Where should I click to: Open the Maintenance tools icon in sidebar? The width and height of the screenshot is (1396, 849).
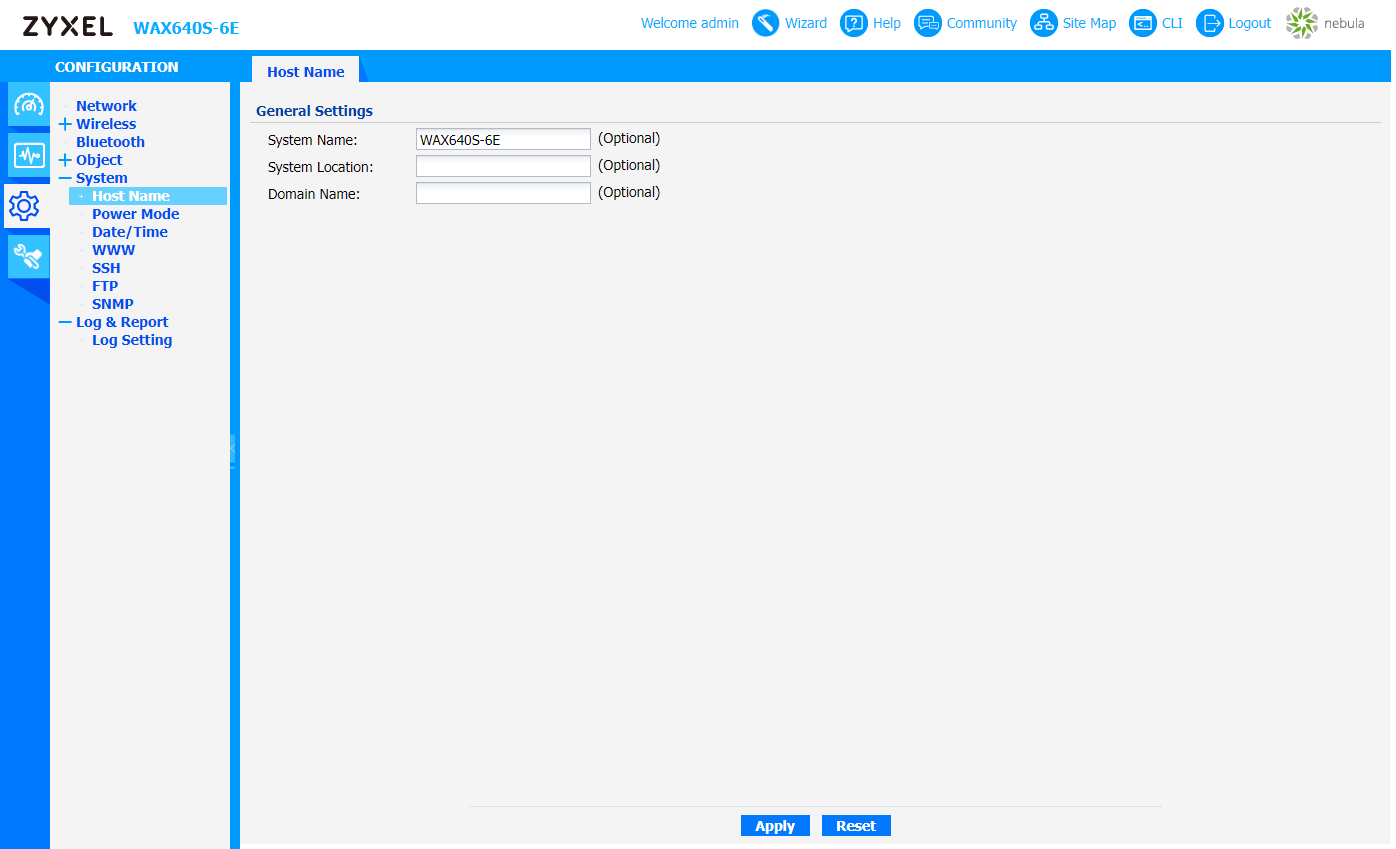(29, 257)
